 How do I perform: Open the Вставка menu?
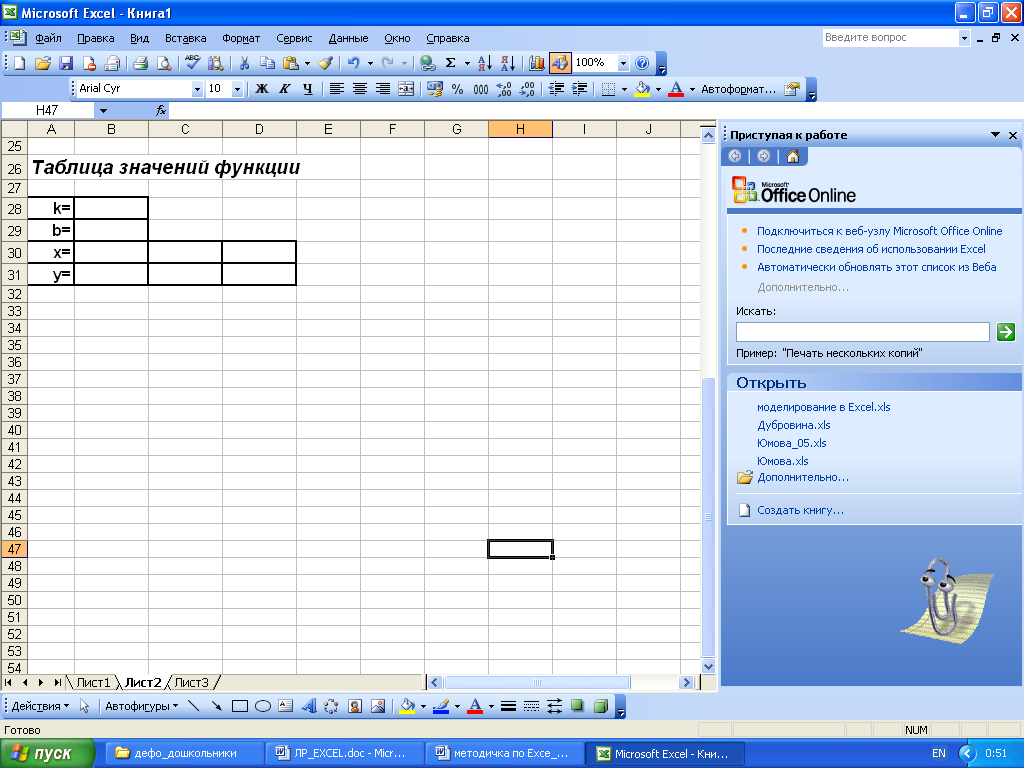185,38
